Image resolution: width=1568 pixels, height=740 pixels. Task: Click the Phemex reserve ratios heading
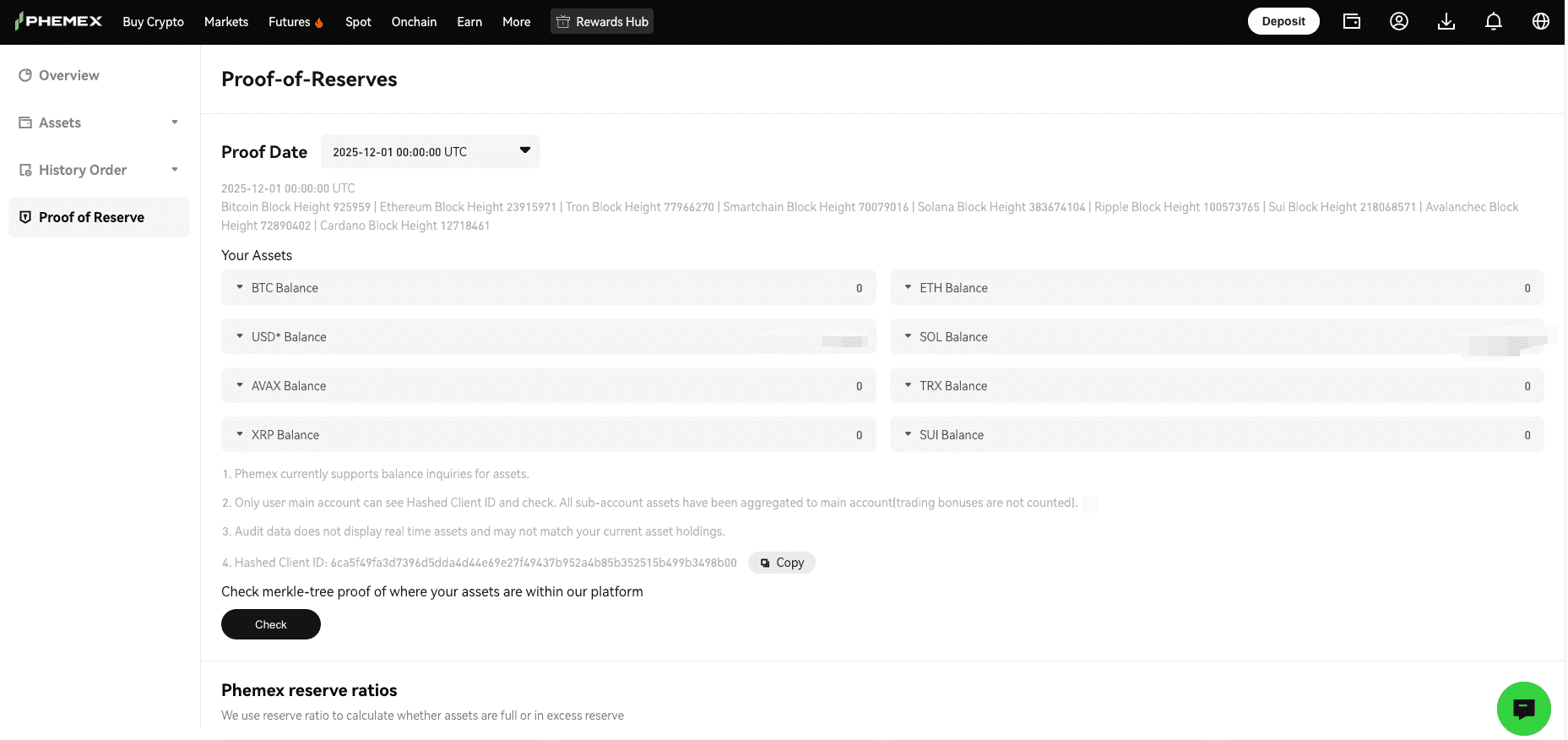(x=309, y=690)
